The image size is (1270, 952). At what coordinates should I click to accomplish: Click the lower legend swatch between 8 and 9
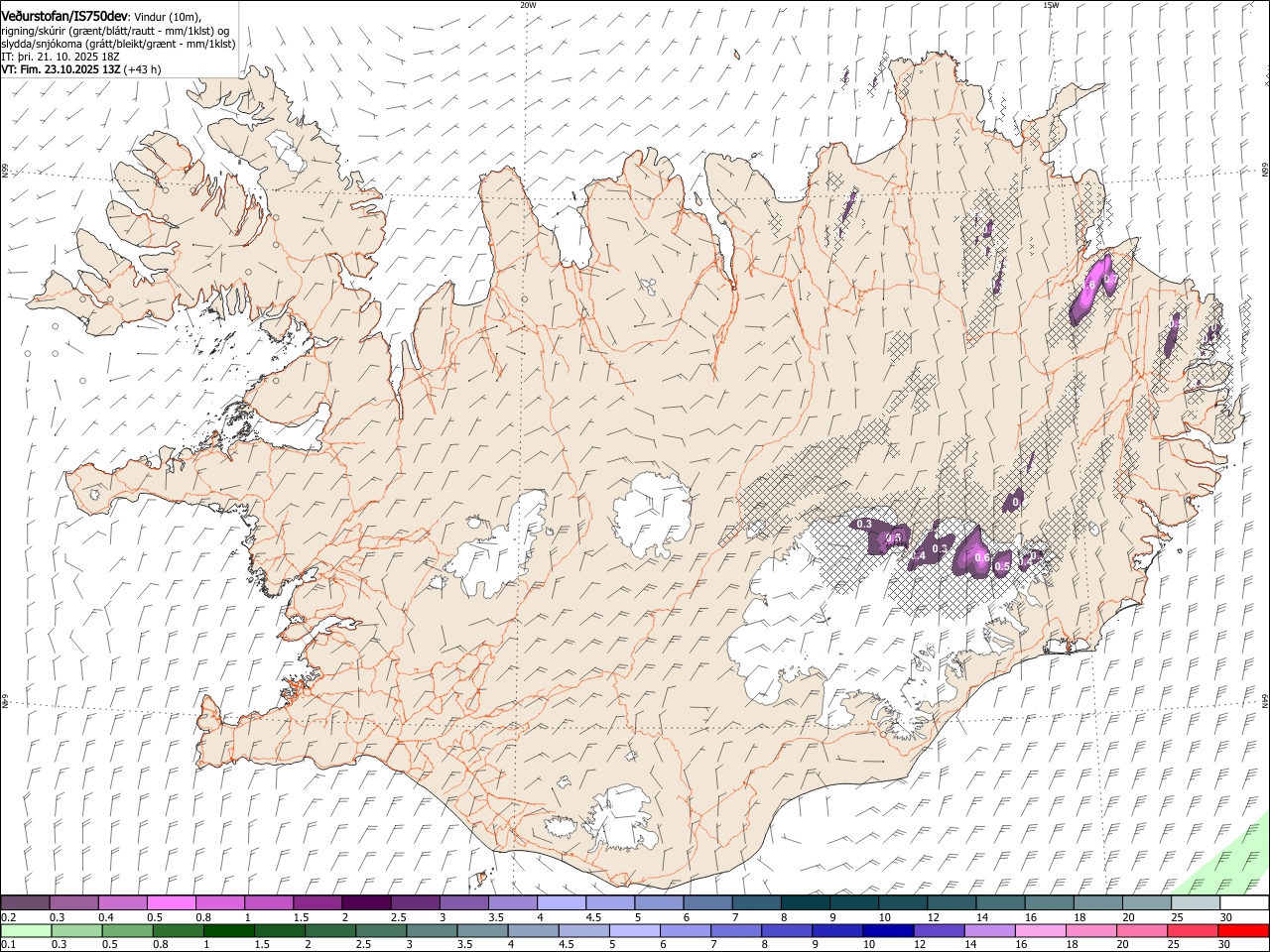786,930
